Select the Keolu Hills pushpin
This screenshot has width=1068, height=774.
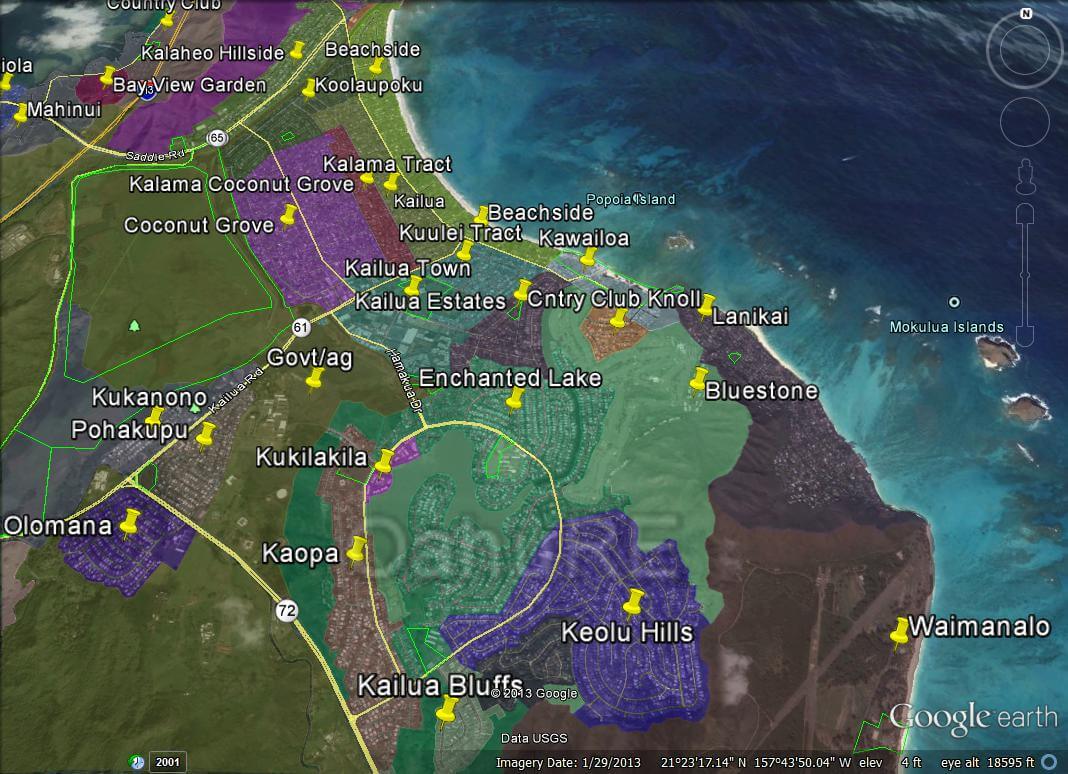tap(633, 602)
